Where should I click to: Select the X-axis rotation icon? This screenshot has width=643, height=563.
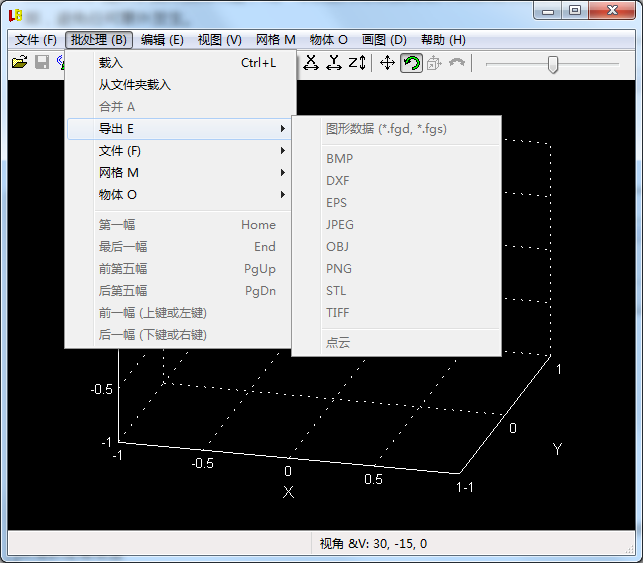(311, 63)
